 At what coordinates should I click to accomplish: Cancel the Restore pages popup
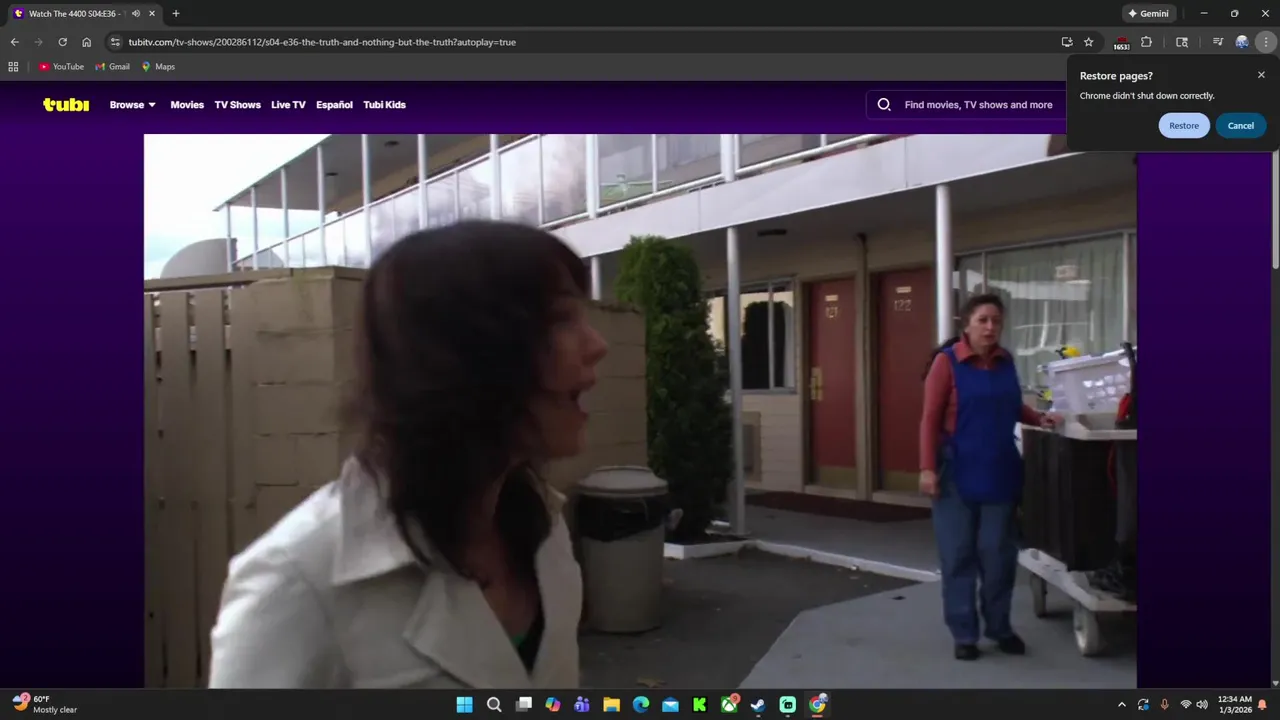[x=1241, y=126]
